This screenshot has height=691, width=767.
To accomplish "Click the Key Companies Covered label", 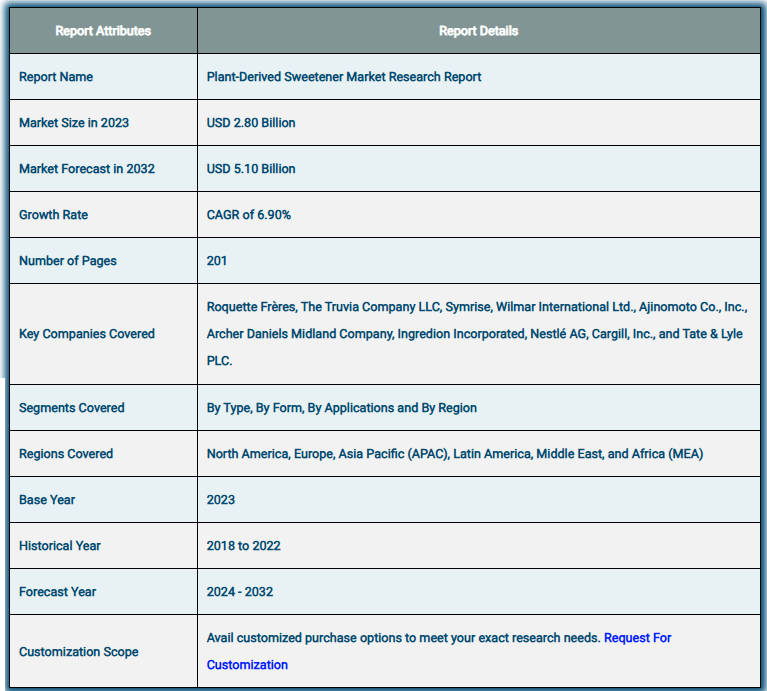I will coord(87,334).
